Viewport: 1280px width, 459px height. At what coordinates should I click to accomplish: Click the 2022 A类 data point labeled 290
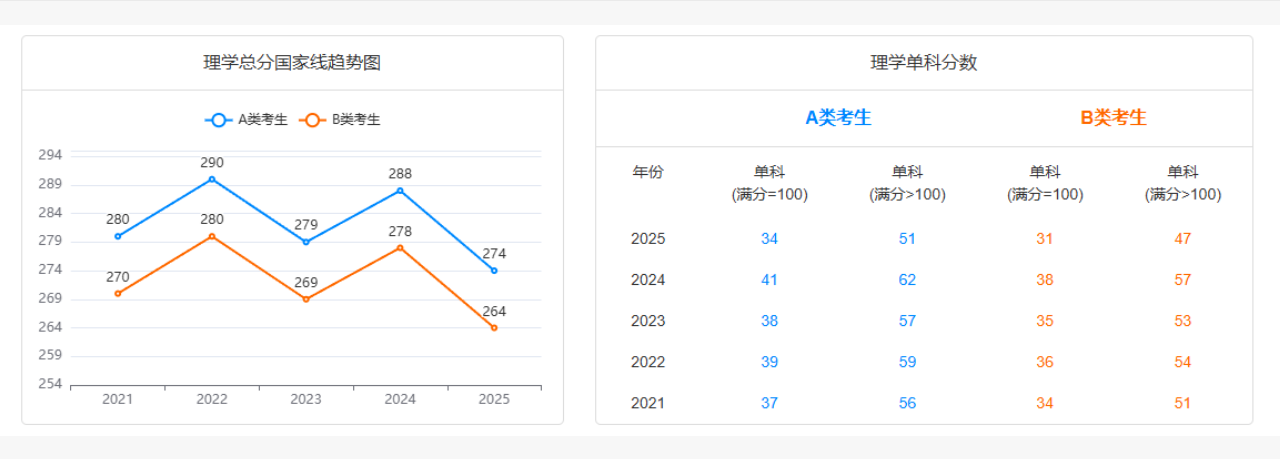(212, 179)
